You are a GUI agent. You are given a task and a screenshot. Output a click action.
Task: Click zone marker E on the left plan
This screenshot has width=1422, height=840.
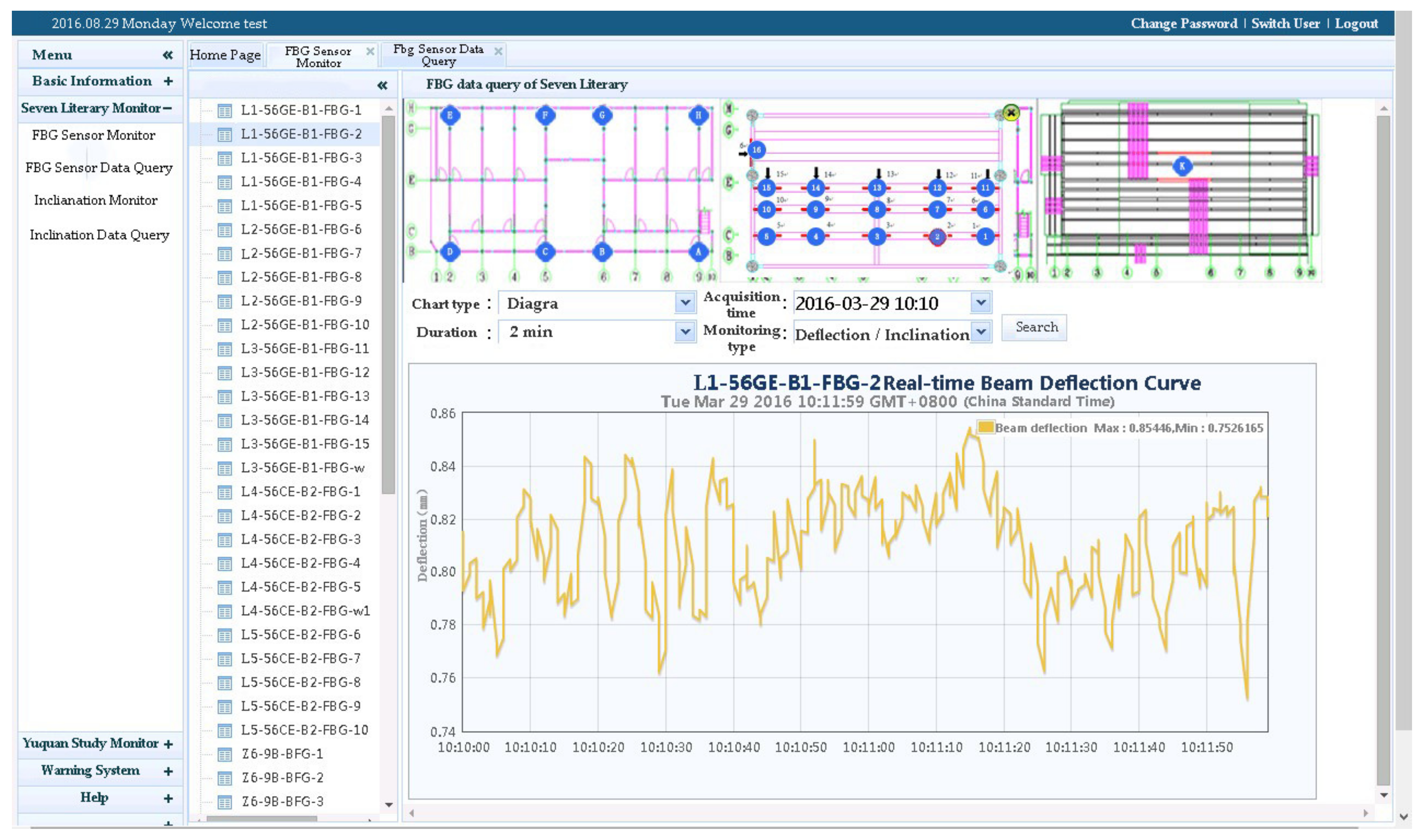tap(450, 116)
